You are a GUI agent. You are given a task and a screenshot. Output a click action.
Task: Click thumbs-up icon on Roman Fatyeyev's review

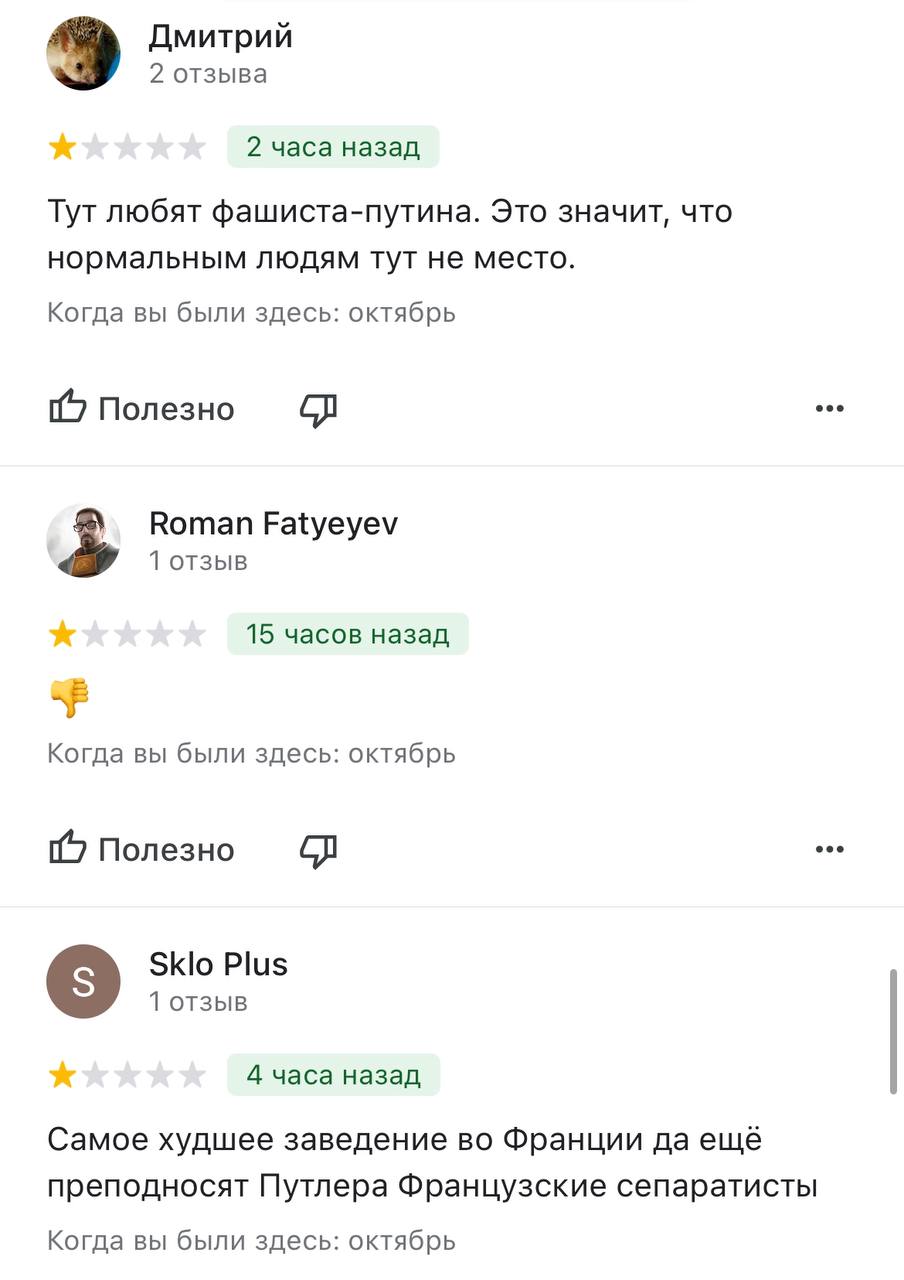67,849
